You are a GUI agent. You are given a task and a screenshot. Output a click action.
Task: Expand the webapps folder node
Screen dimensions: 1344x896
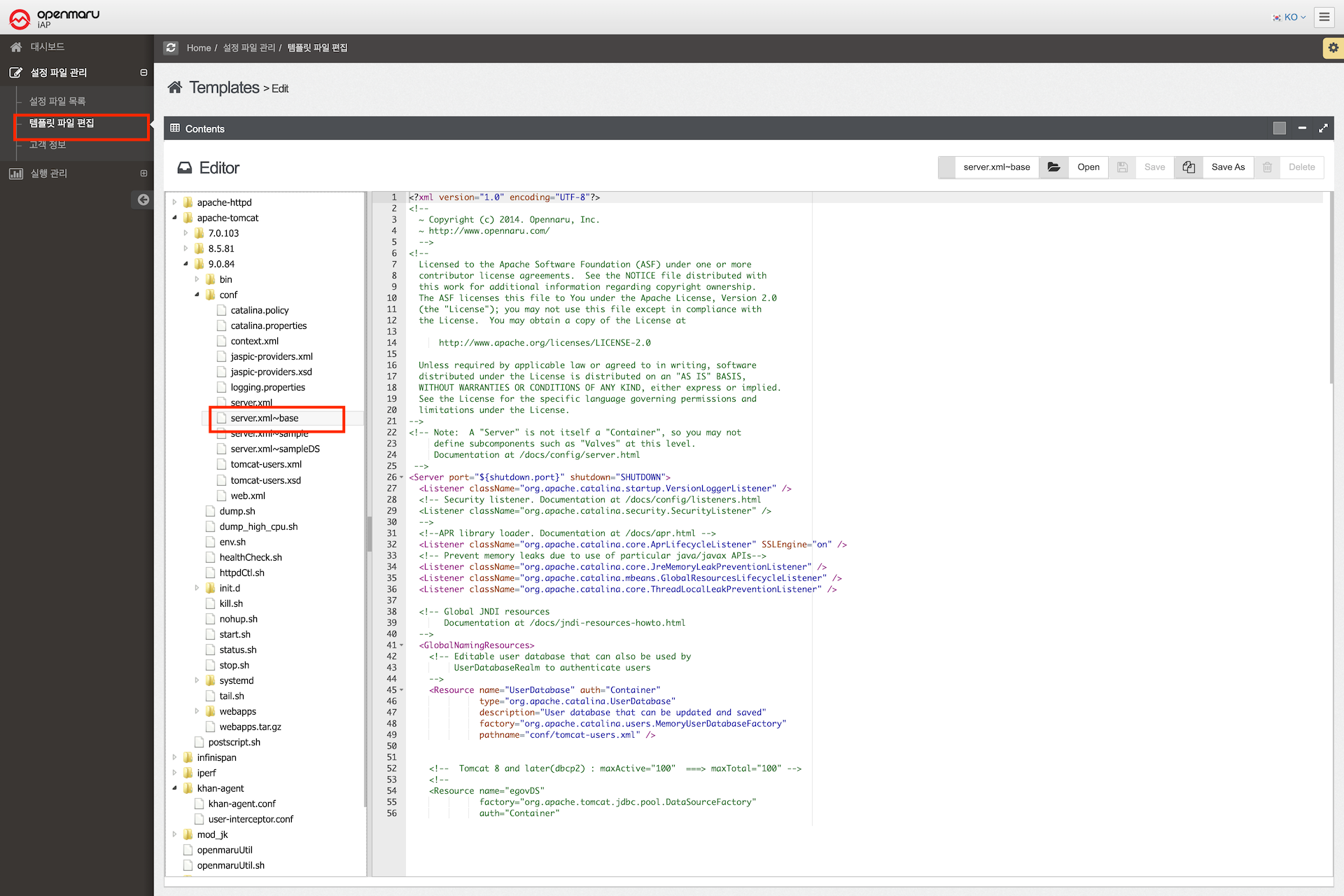click(197, 711)
